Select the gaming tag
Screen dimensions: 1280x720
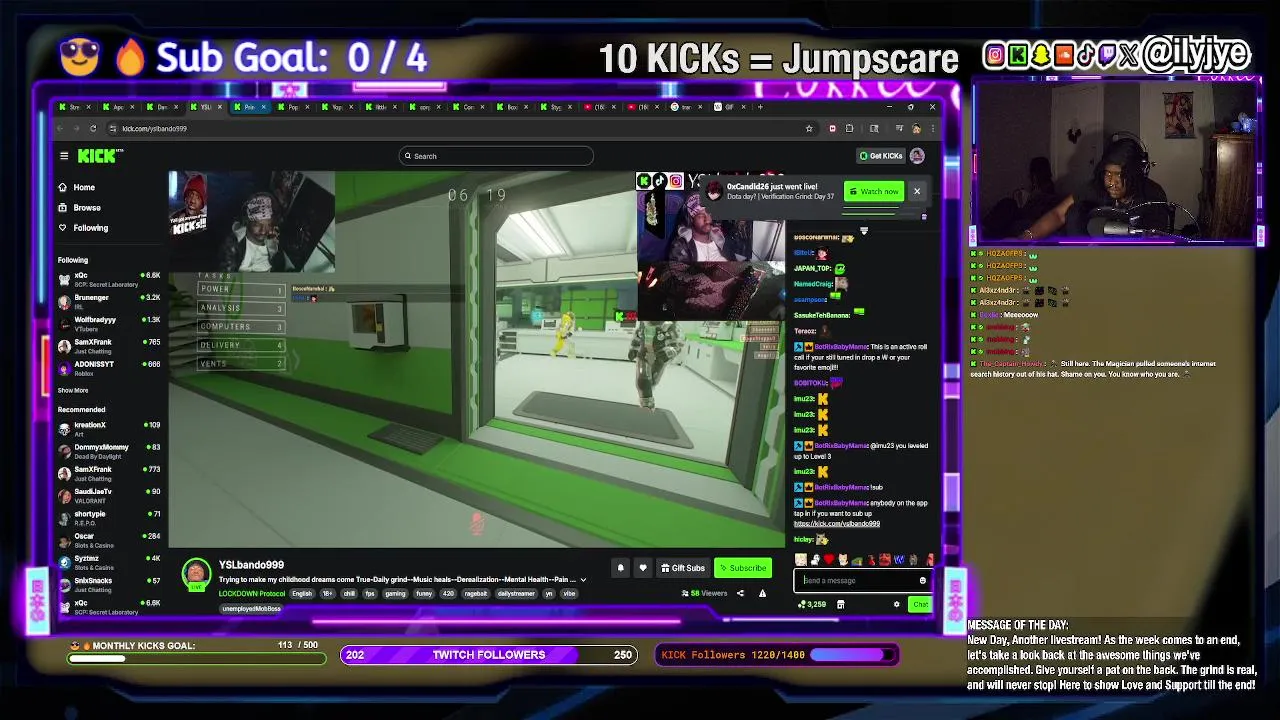point(395,593)
